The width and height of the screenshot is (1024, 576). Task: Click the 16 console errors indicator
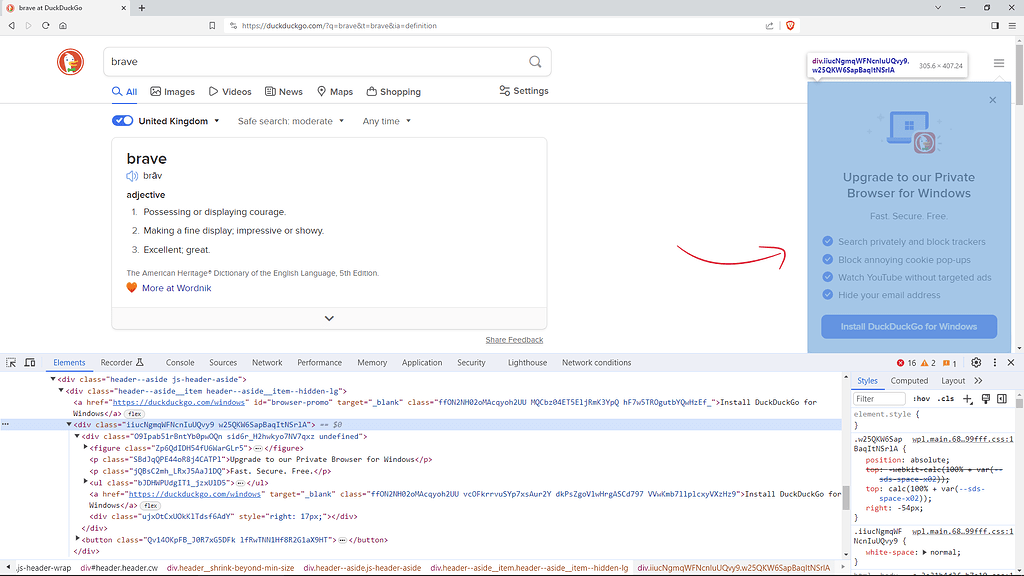(x=904, y=362)
